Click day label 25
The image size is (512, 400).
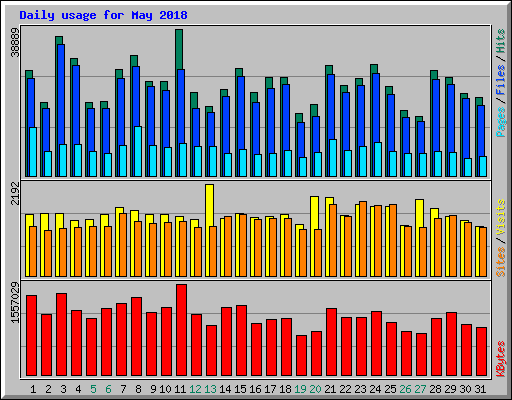[x=390, y=389]
